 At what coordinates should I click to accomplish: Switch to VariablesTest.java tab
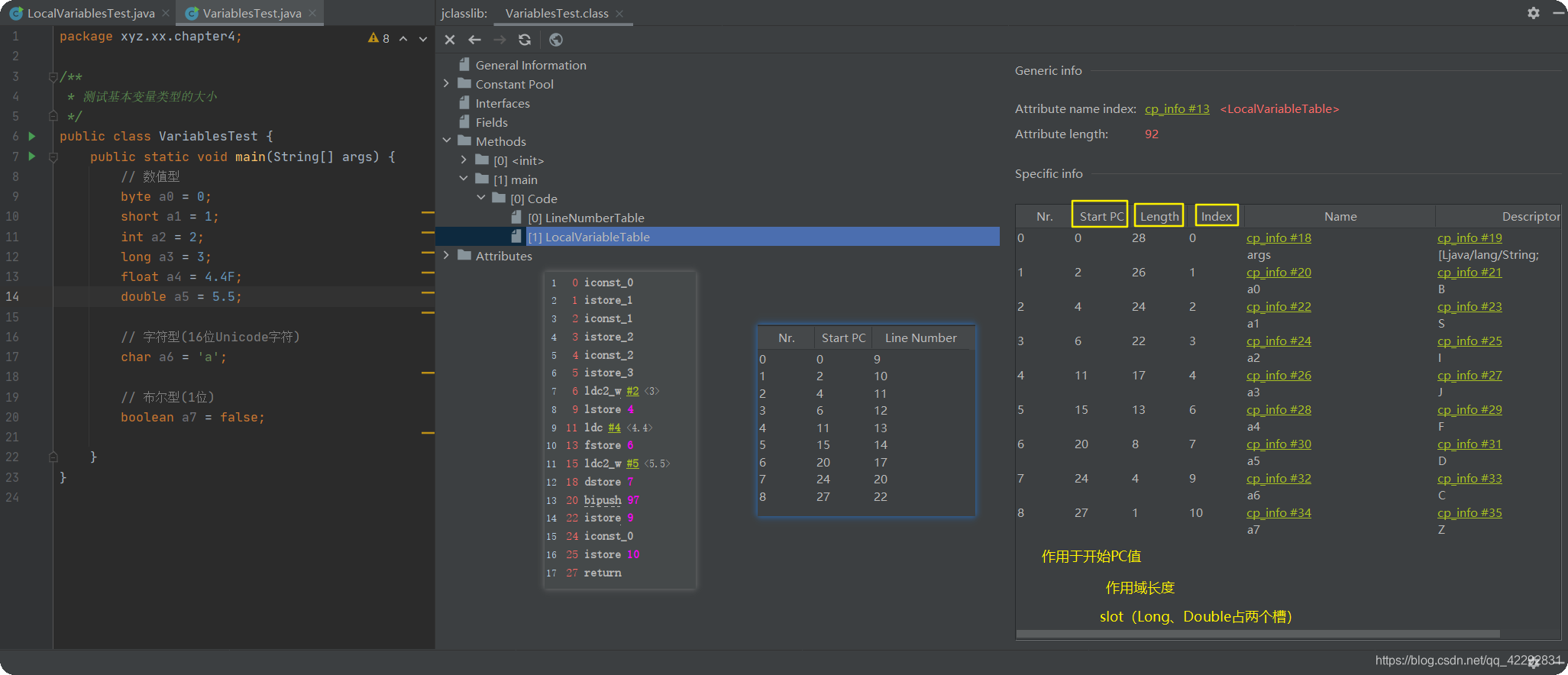pyautogui.click(x=252, y=13)
